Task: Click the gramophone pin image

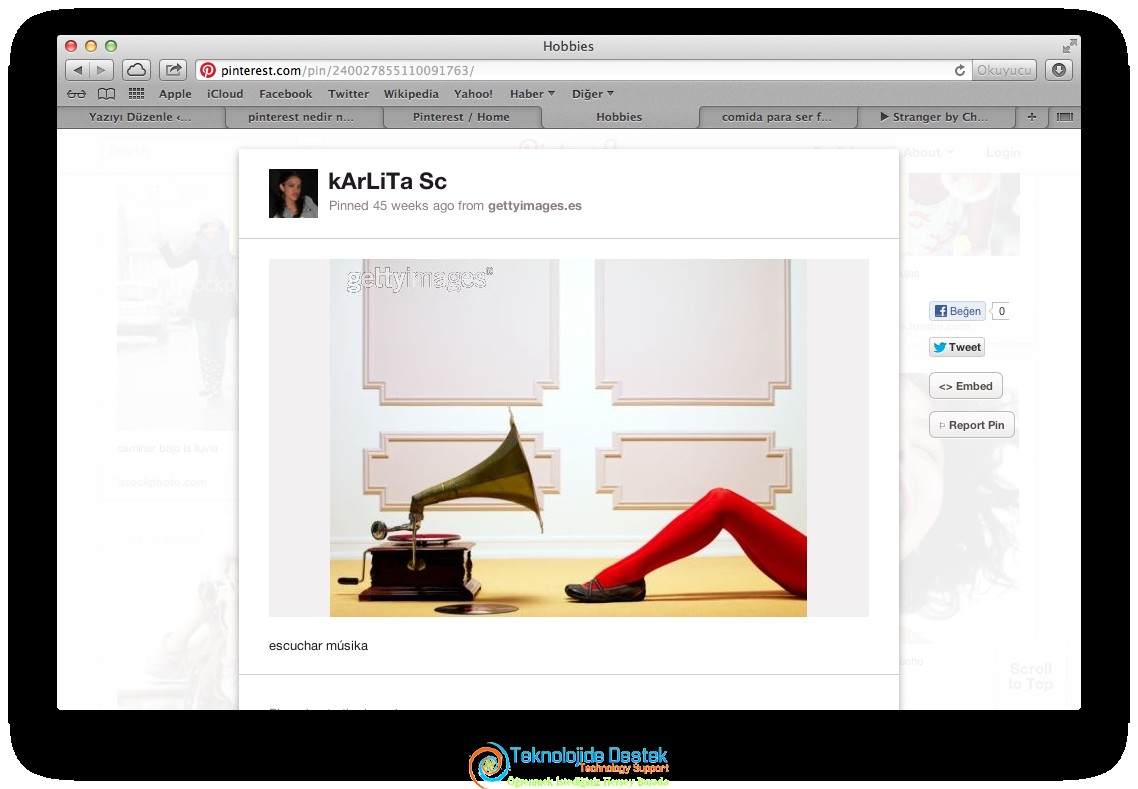Action: (568, 438)
